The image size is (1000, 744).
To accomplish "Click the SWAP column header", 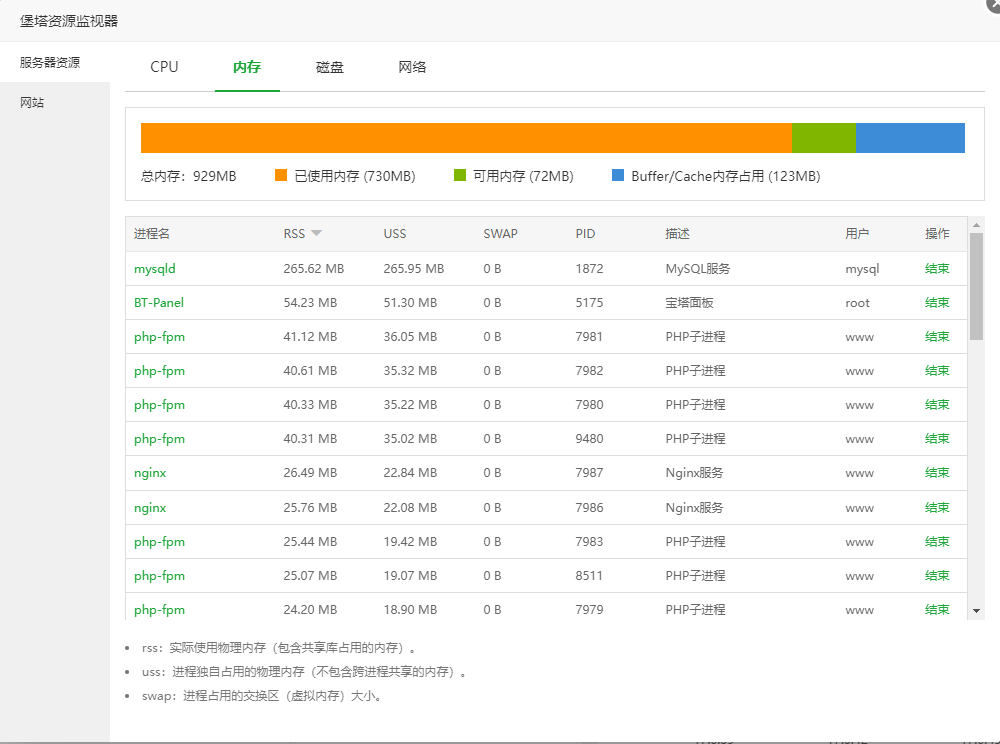I will (501, 233).
